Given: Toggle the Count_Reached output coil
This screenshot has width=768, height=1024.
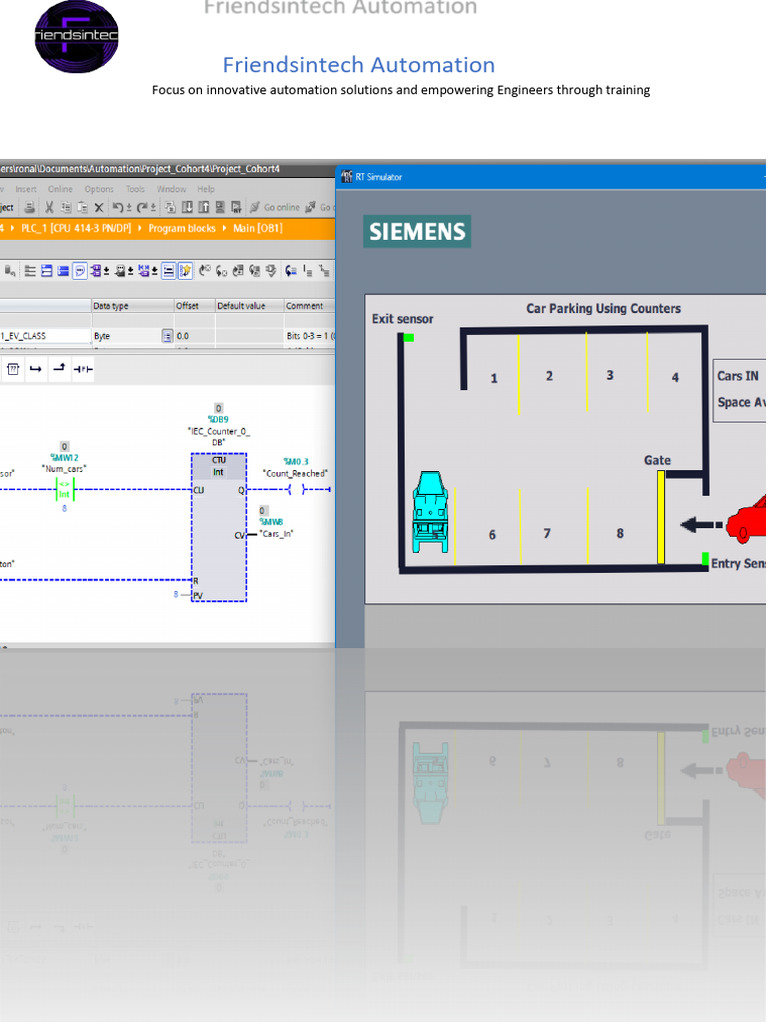Looking at the screenshot, I should click(x=295, y=490).
